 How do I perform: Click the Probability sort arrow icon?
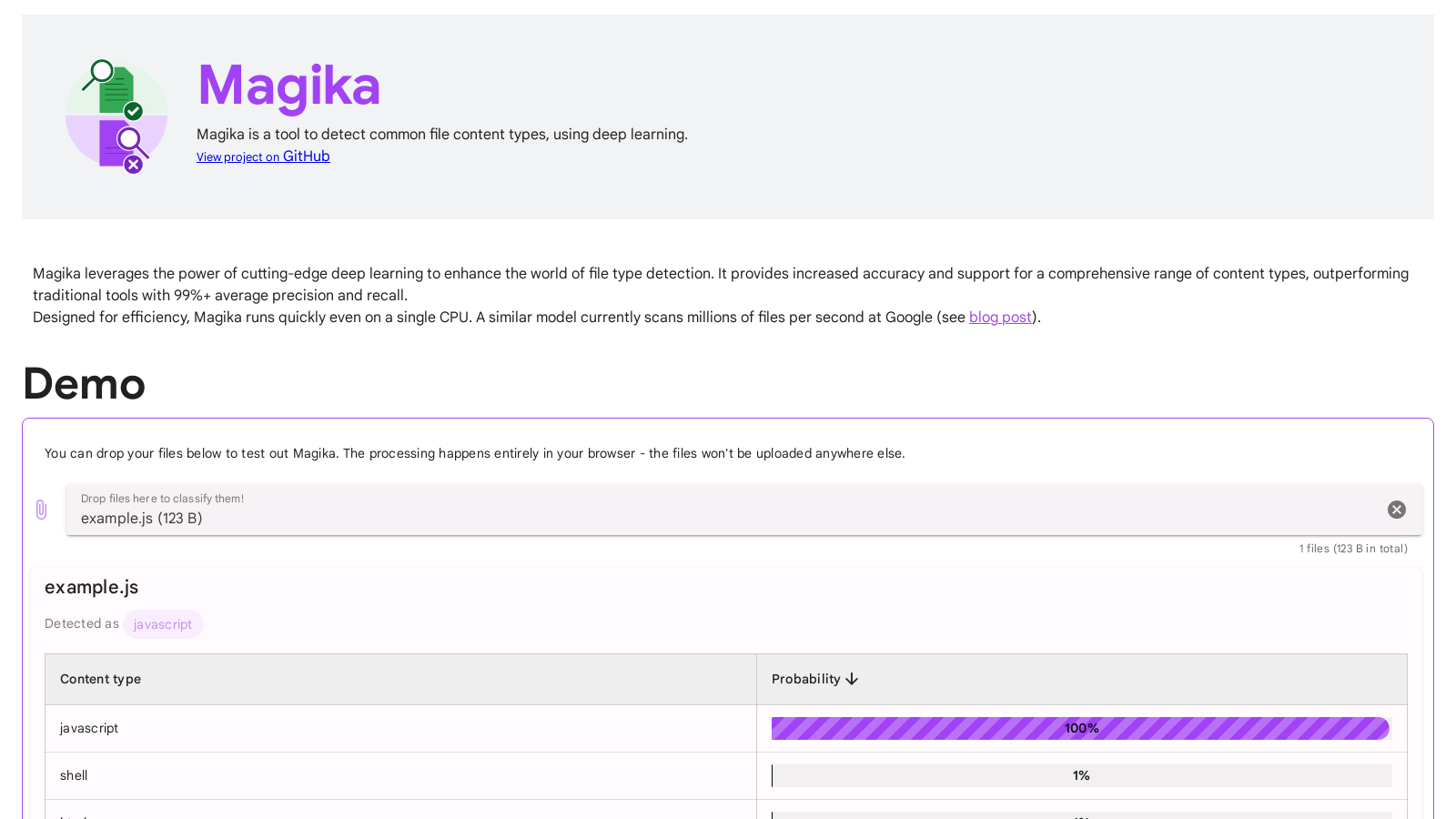click(852, 679)
